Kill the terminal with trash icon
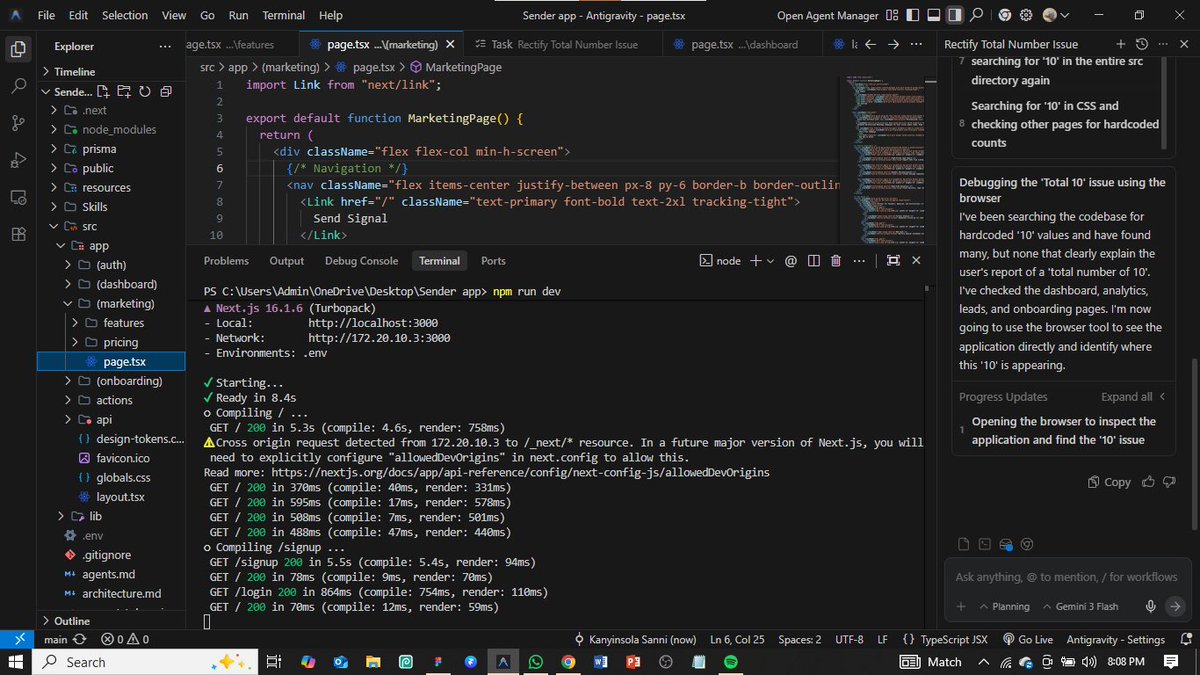 pos(836,261)
